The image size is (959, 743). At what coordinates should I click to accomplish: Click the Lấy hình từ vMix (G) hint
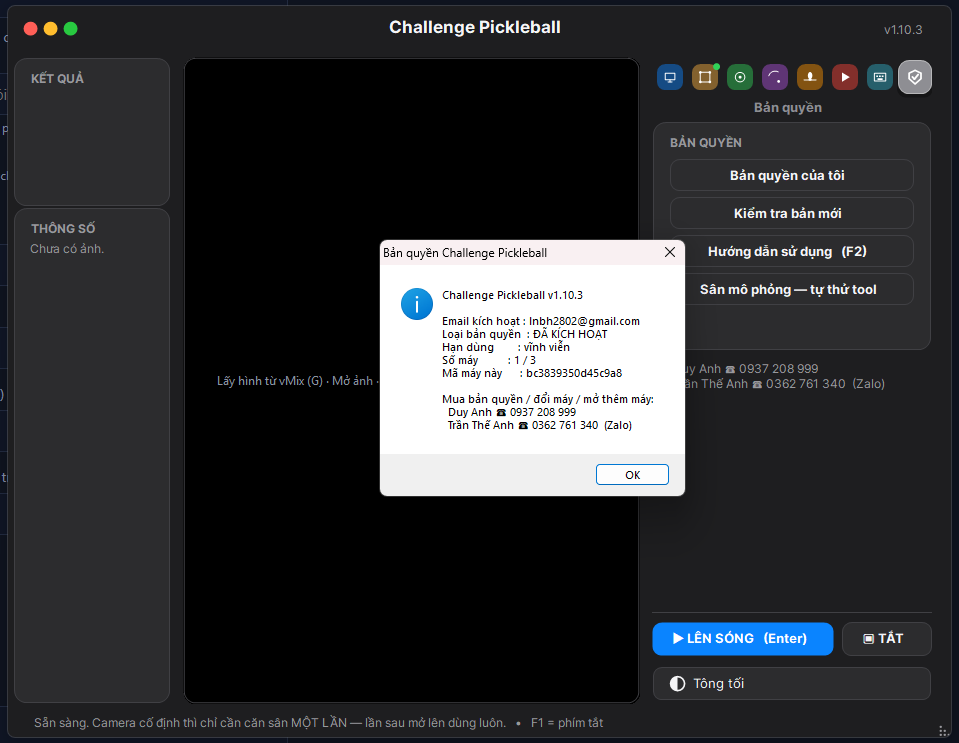pyautogui.click(x=270, y=381)
